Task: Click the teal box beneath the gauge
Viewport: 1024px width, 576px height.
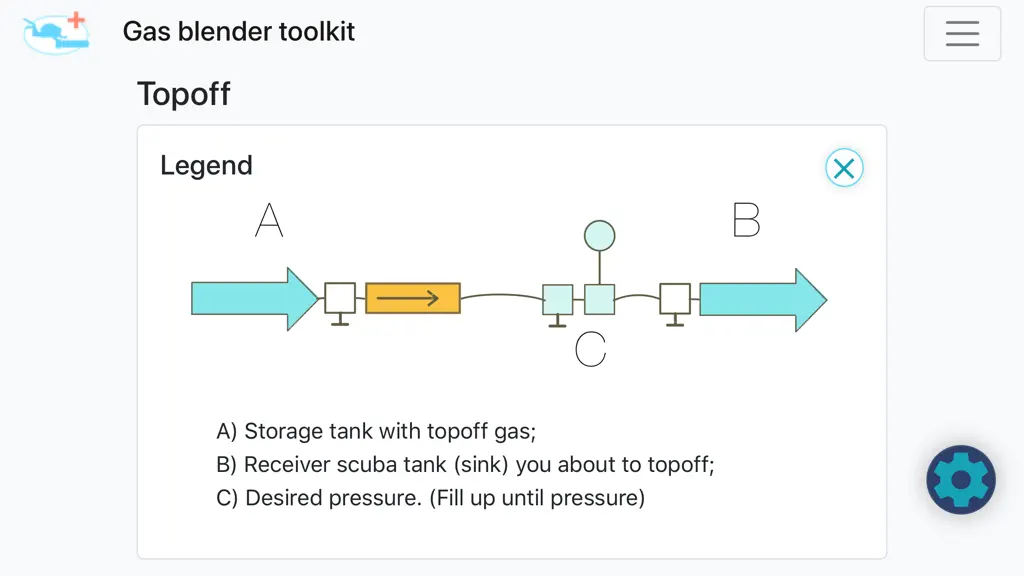Action: pos(600,300)
